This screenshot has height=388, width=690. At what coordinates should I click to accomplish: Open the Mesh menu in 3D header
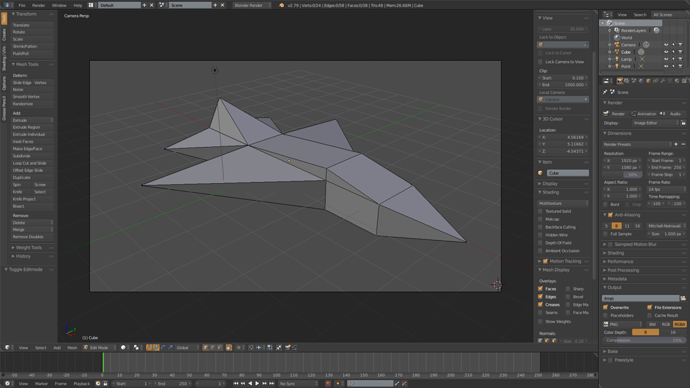click(72, 348)
